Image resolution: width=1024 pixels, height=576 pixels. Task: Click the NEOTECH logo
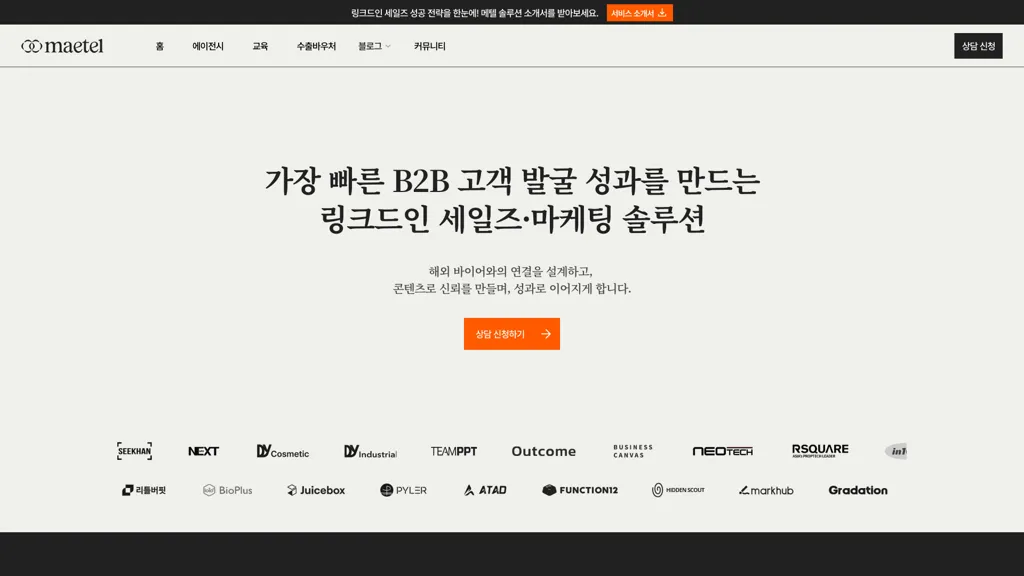(722, 451)
